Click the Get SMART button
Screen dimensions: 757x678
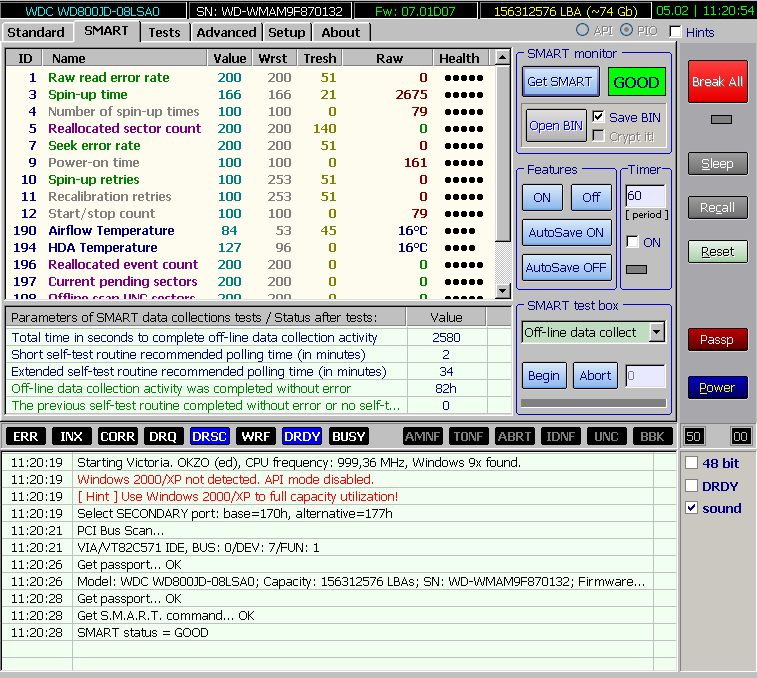[x=560, y=82]
